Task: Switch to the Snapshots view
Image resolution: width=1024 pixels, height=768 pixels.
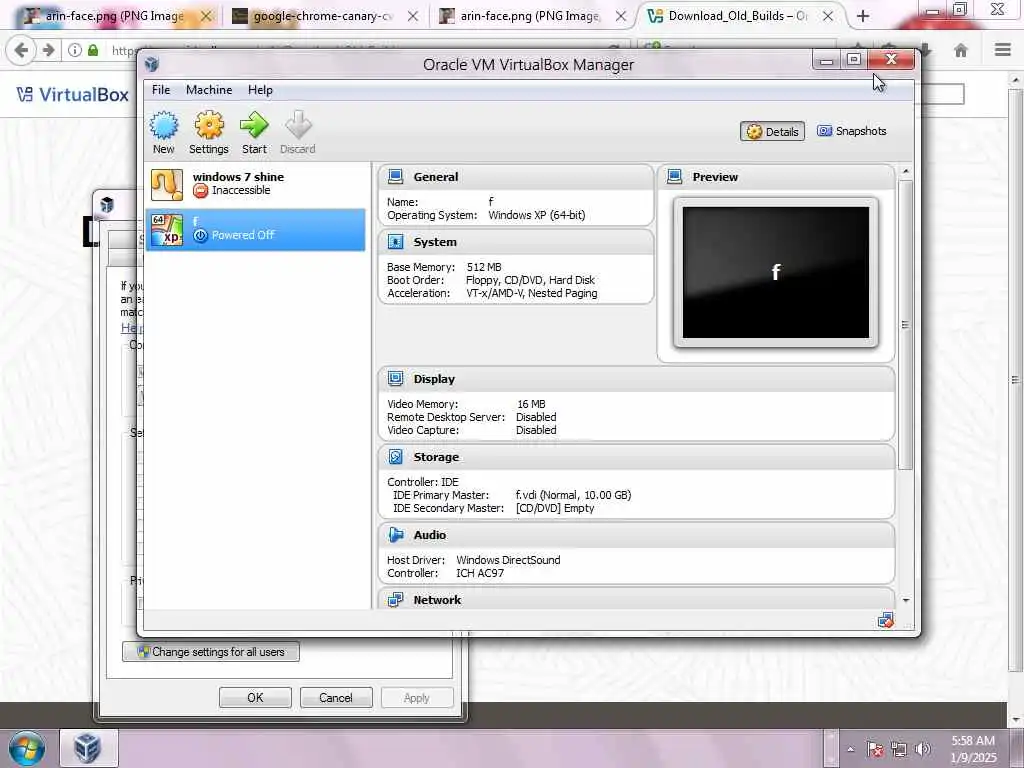Action: (852, 131)
